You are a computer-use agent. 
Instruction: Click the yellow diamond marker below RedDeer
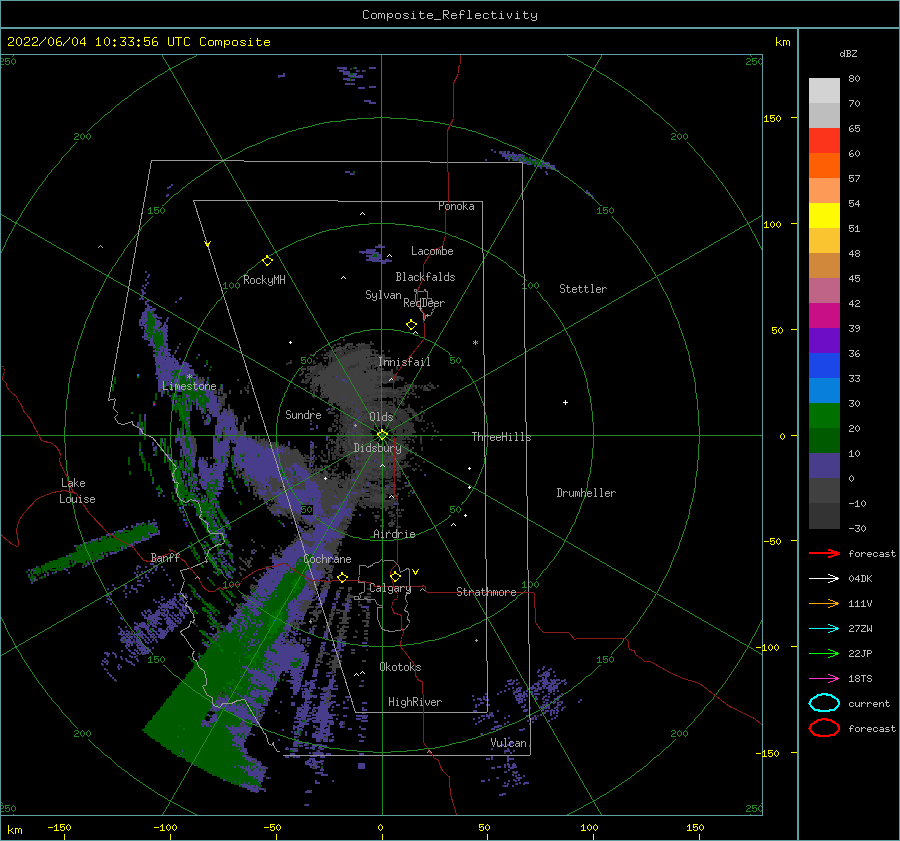[411, 325]
